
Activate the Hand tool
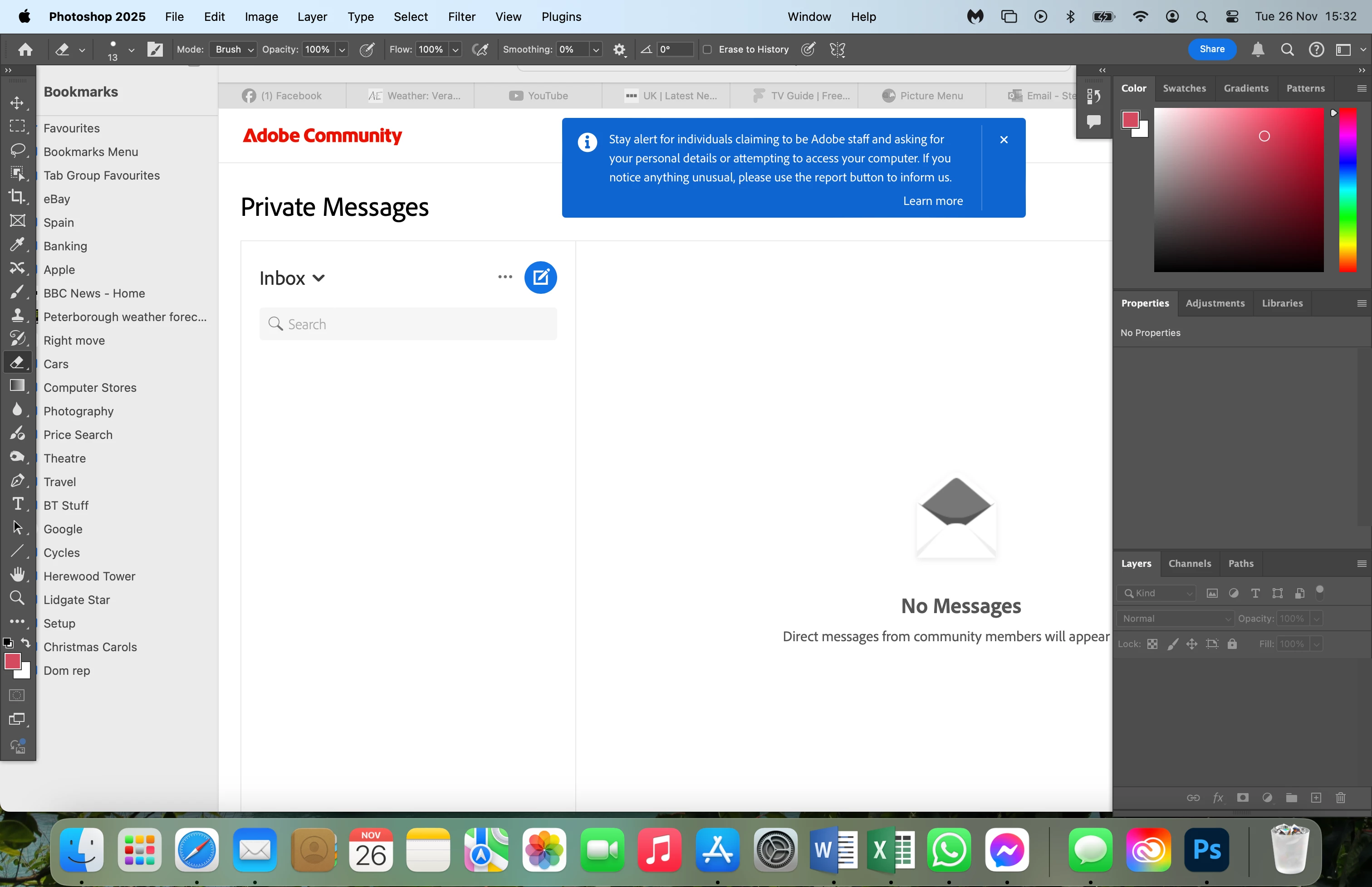tap(17, 574)
